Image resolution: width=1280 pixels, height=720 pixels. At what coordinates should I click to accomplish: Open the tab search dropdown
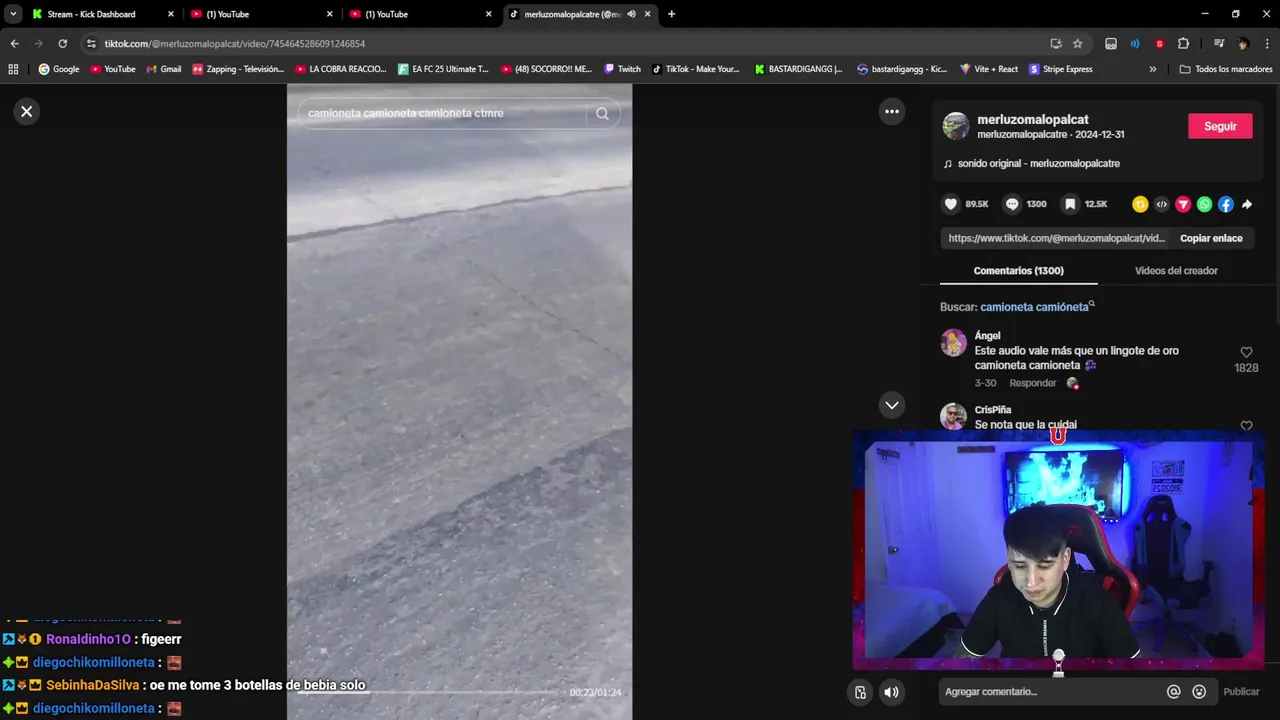click(x=13, y=14)
